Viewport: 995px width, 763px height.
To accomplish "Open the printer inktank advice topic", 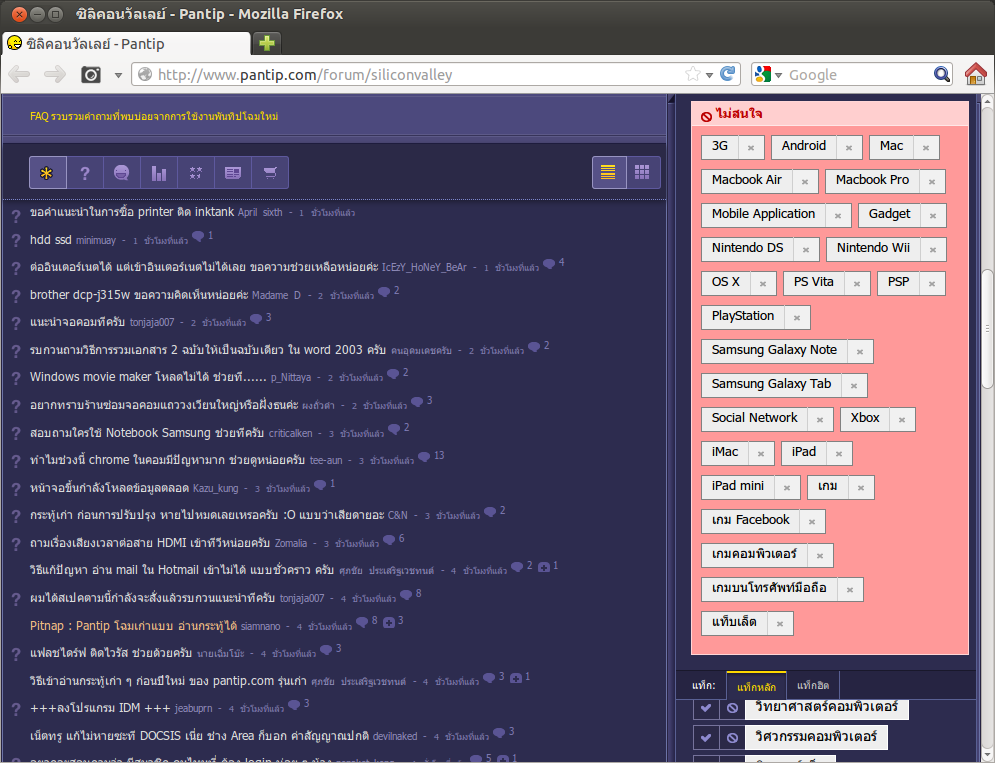I will click(132, 211).
